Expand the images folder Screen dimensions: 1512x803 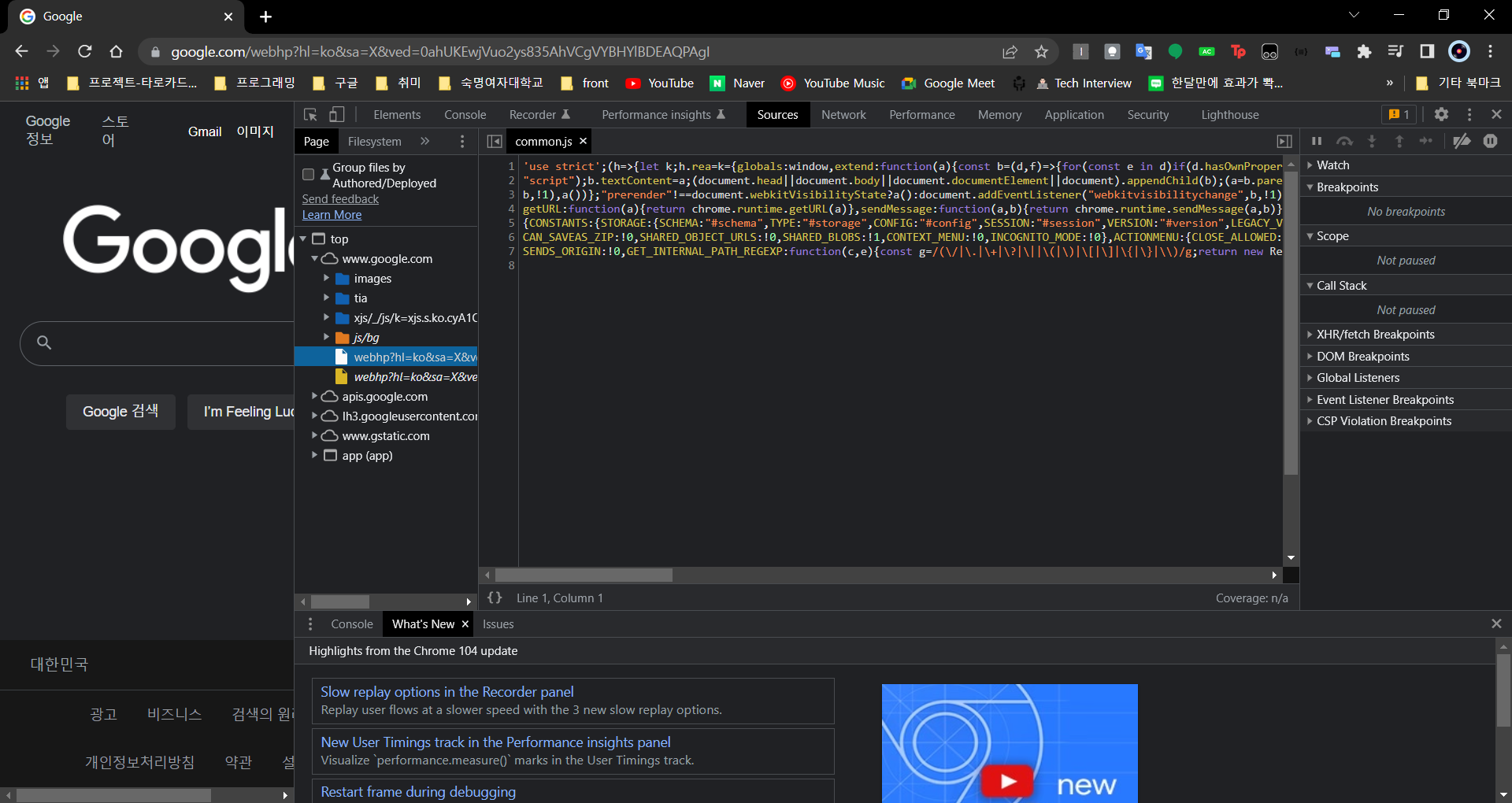point(326,278)
